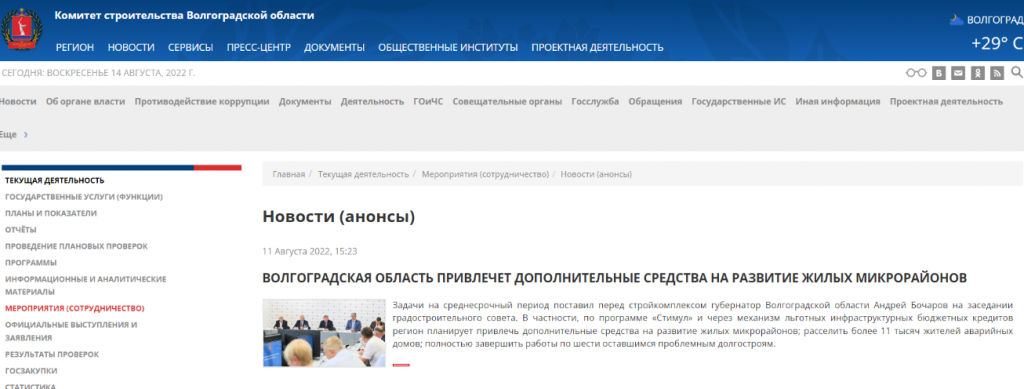Open sidebar item ОТЧЁТЫ
1024x389 pixels.
pyautogui.click(x=21, y=229)
